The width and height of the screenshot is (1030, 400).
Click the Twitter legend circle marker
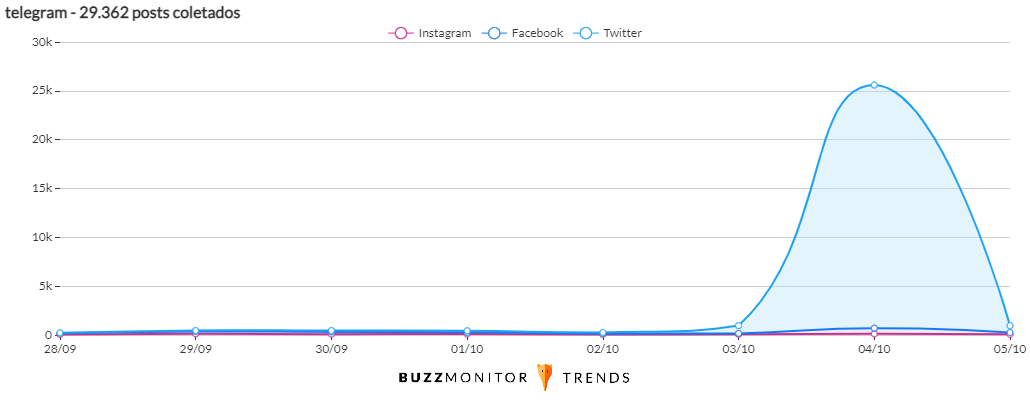pos(586,33)
